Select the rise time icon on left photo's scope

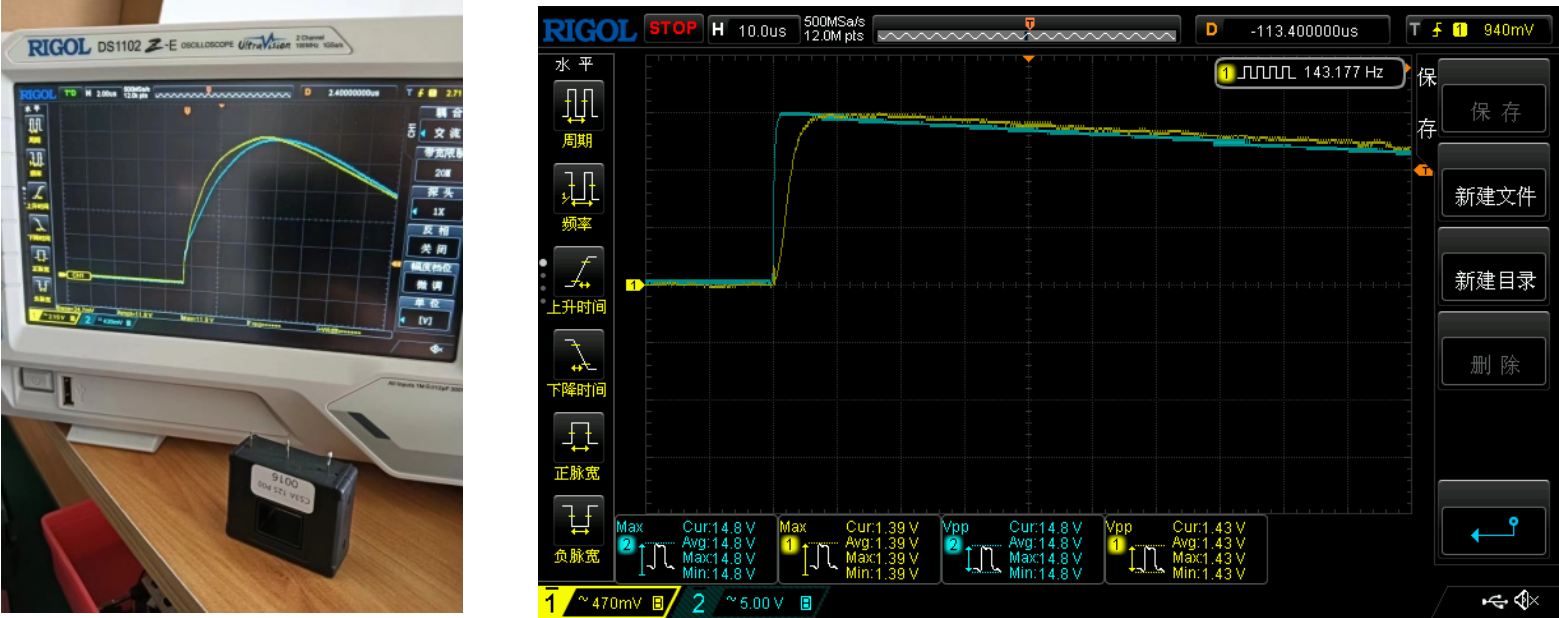point(38,191)
